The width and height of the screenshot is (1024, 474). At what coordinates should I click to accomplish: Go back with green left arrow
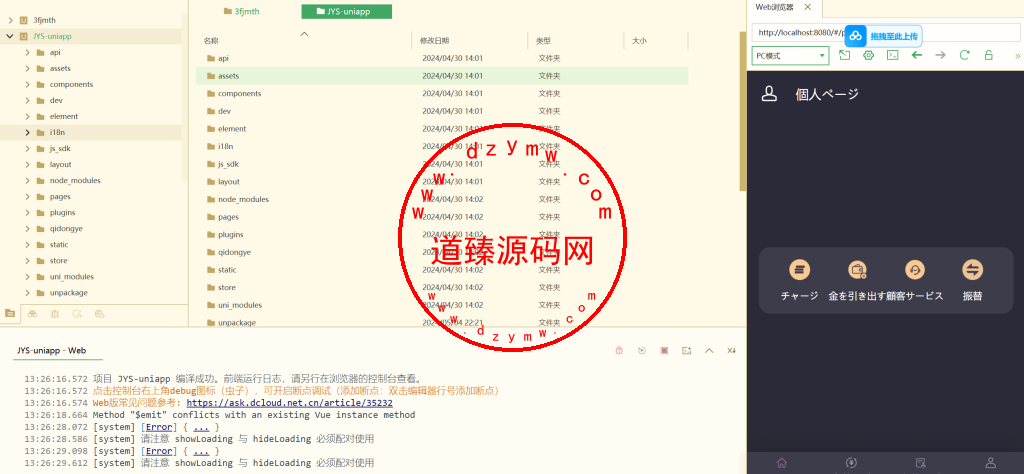(x=917, y=55)
